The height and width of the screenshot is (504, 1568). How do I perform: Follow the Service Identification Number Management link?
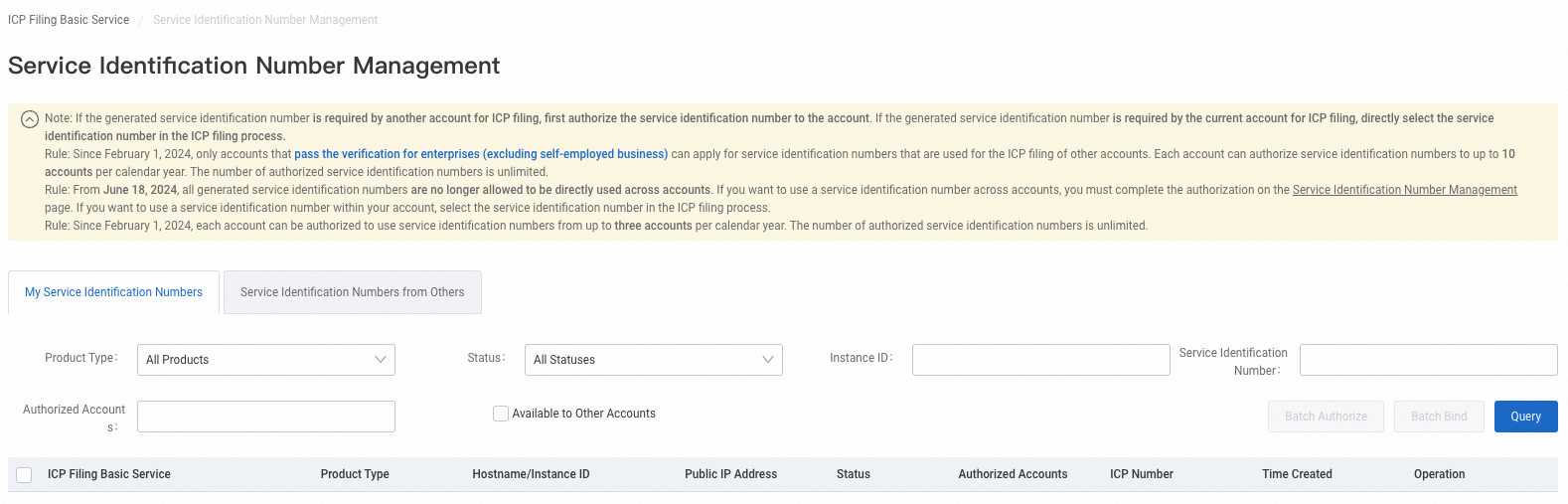(1404, 190)
